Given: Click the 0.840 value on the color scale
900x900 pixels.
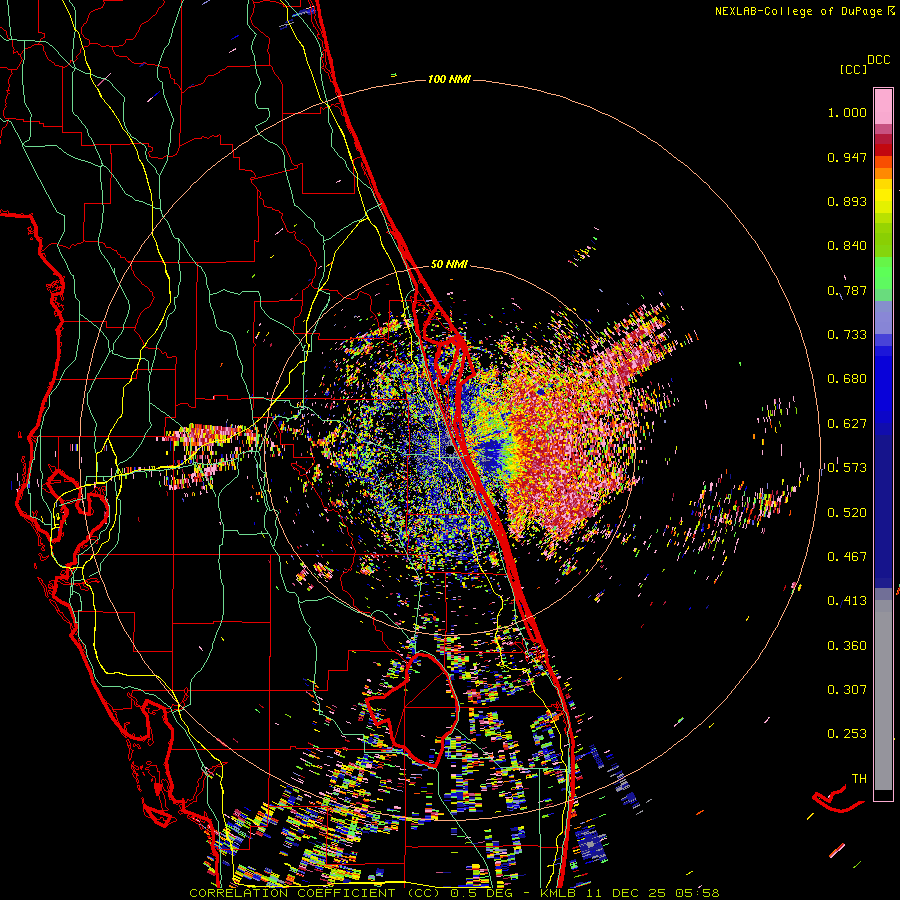Looking at the screenshot, I should pyautogui.click(x=847, y=246).
